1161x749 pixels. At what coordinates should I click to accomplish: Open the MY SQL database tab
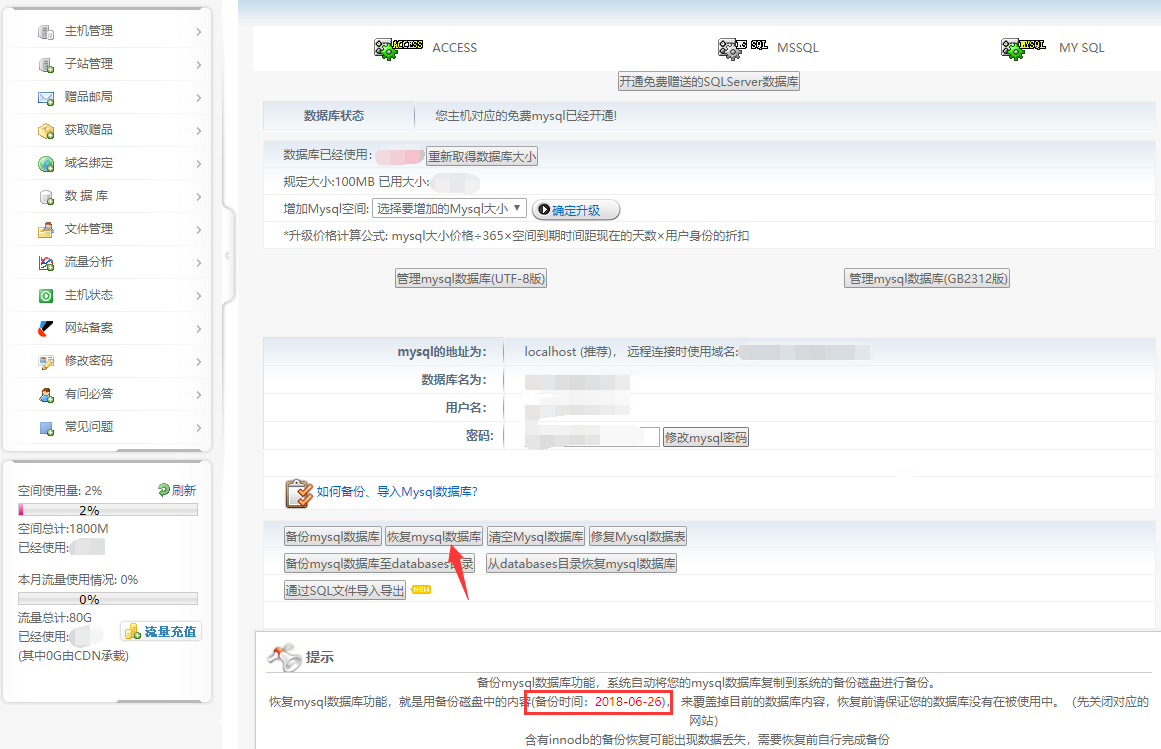(1081, 48)
